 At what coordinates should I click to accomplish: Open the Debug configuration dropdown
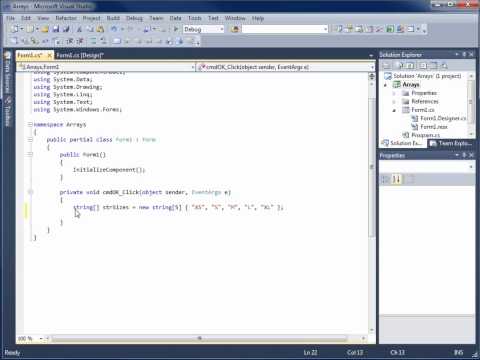(222, 29)
